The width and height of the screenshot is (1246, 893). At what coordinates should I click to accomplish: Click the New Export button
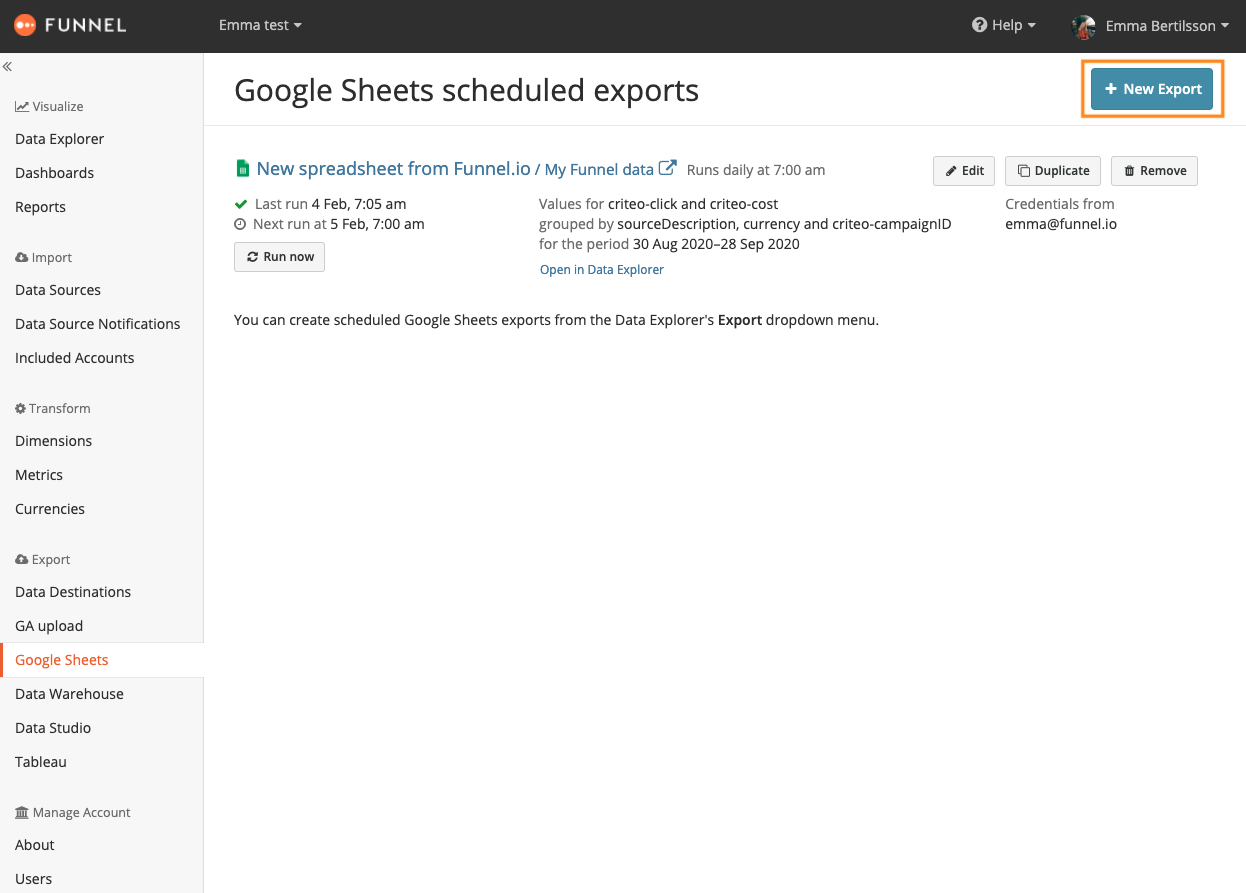(x=1152, y=89)
